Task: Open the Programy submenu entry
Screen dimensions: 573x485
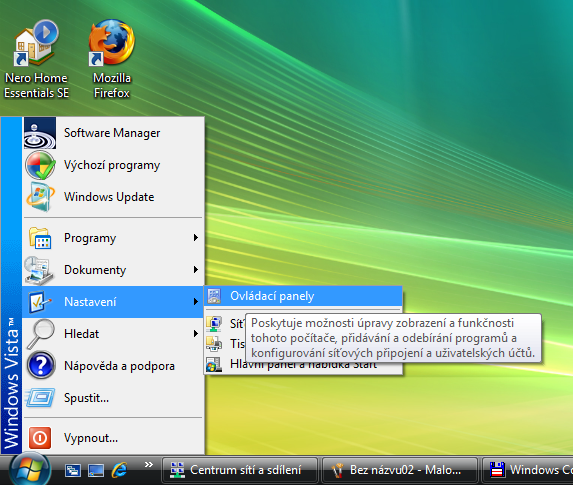Action: [113, 238]
